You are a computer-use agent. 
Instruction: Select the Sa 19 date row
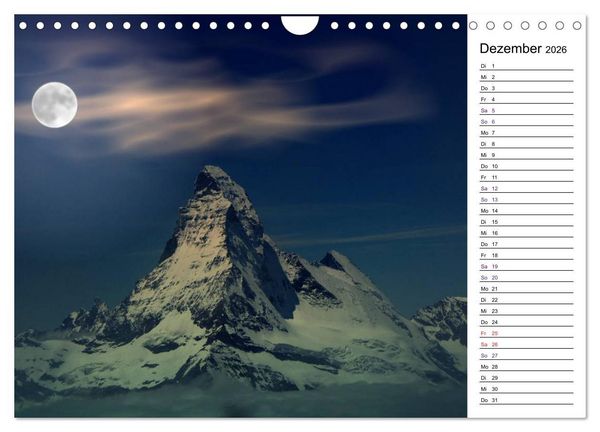click(527, 266)
